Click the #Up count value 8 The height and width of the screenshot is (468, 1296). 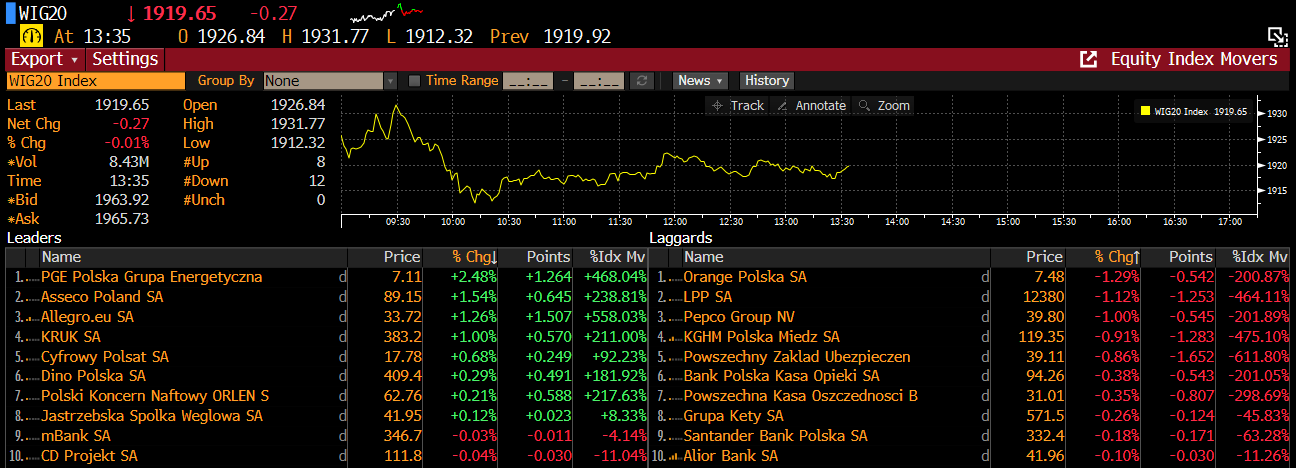[x=321, y=162]
